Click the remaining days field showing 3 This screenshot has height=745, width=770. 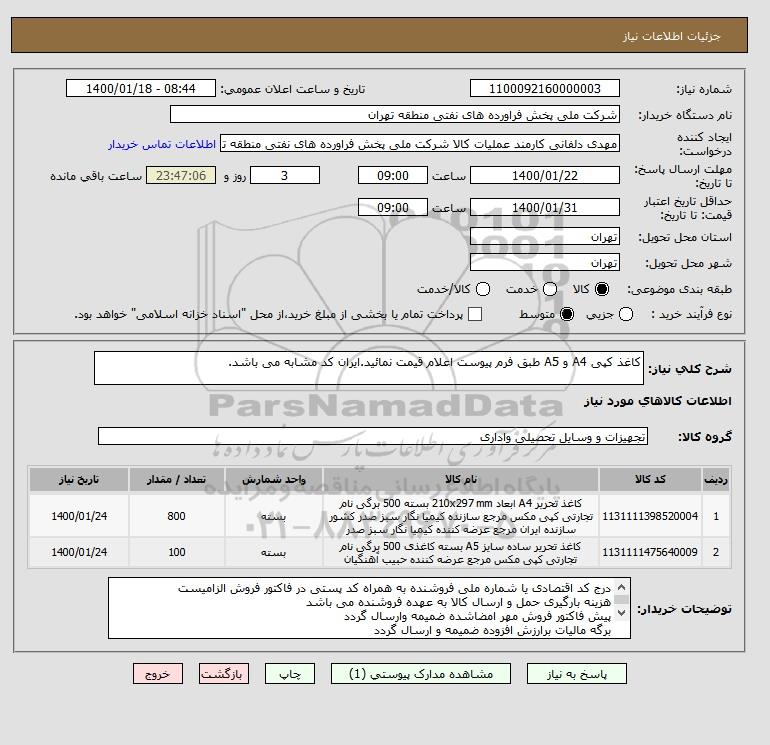[x=285, y=175]
